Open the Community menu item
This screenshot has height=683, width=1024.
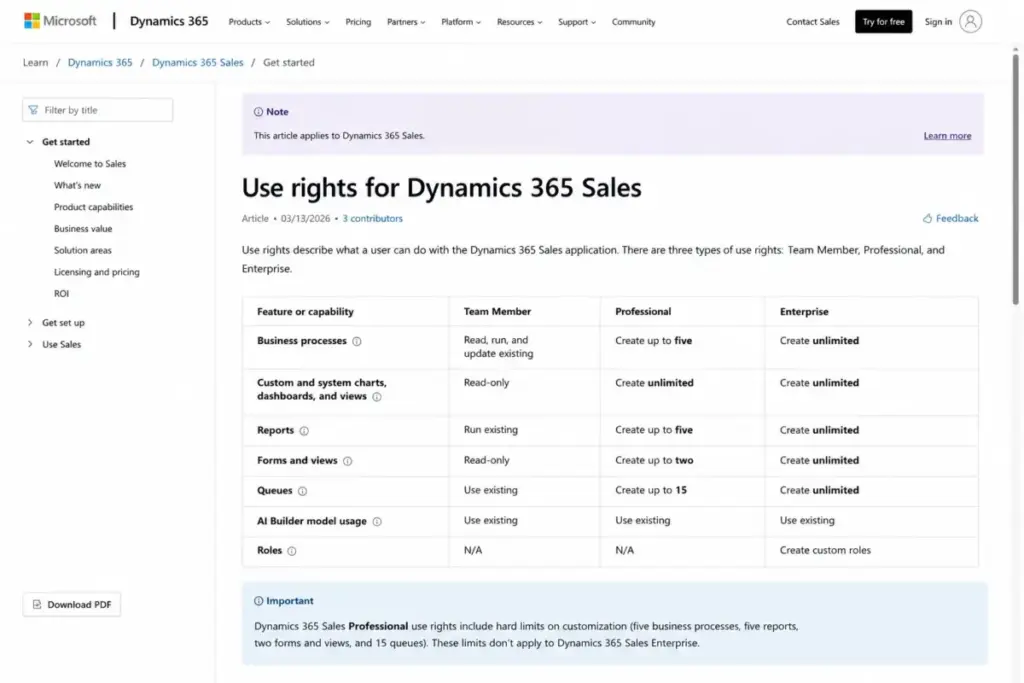[633, 22]
